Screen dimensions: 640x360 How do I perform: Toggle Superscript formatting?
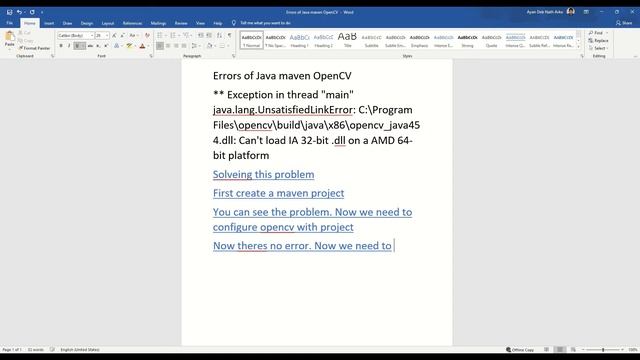106,46
